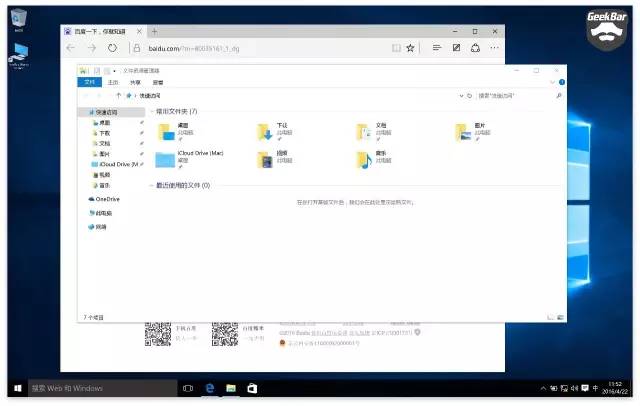Focus the 搜索 Web 和 Windows taskbar box

click(x=102, y=388)
